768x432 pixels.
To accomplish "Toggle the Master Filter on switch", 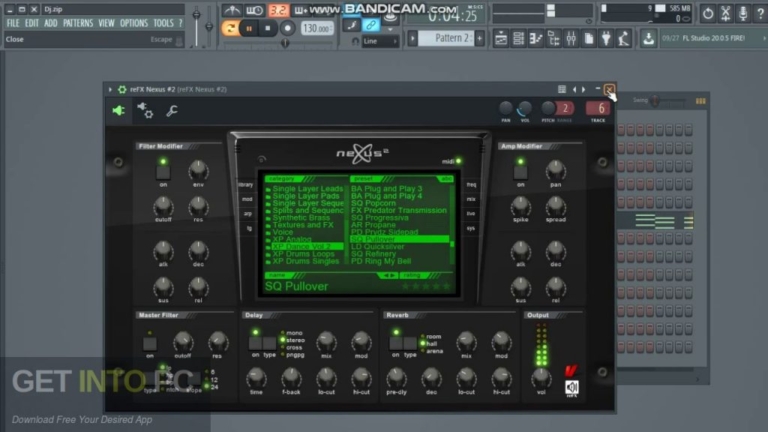I will pyautogui.click(x=150, y=343).
